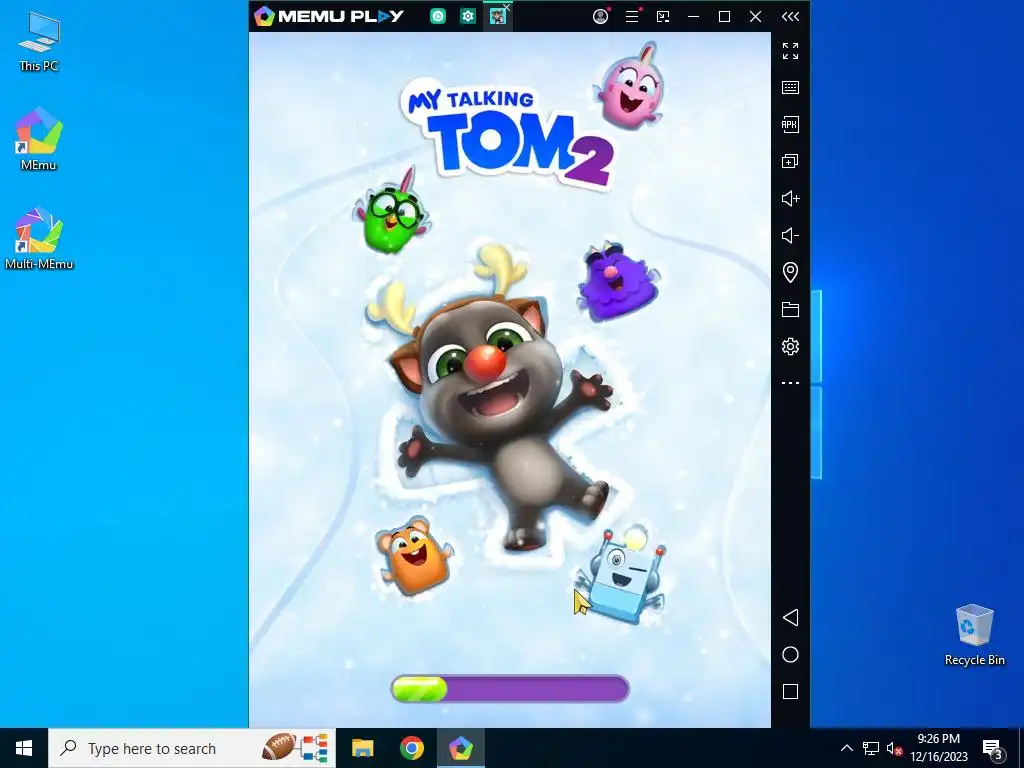
Task: Click the mini-window mode icon
Action: coord(663,16)
